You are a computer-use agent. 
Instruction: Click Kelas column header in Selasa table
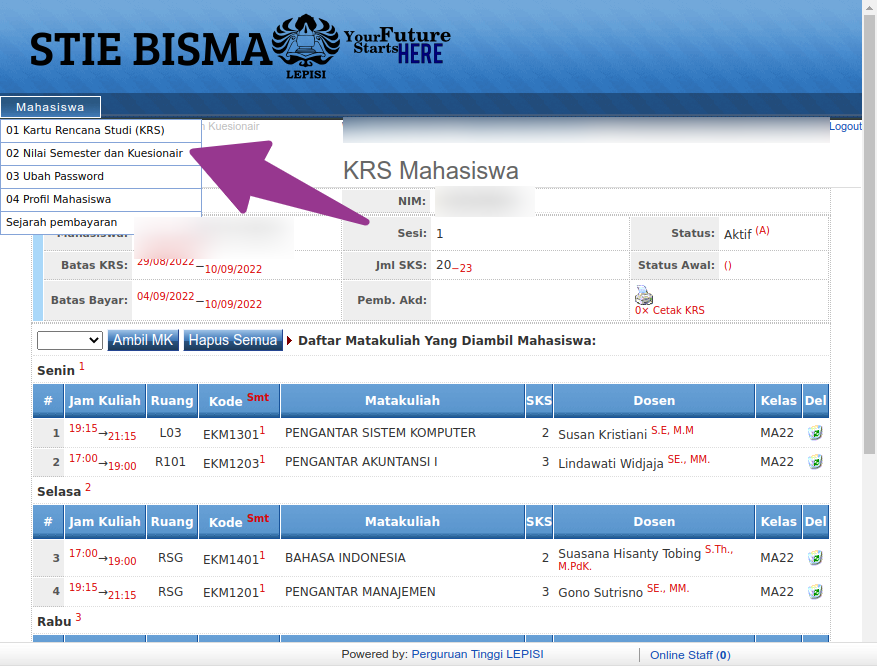779,522
